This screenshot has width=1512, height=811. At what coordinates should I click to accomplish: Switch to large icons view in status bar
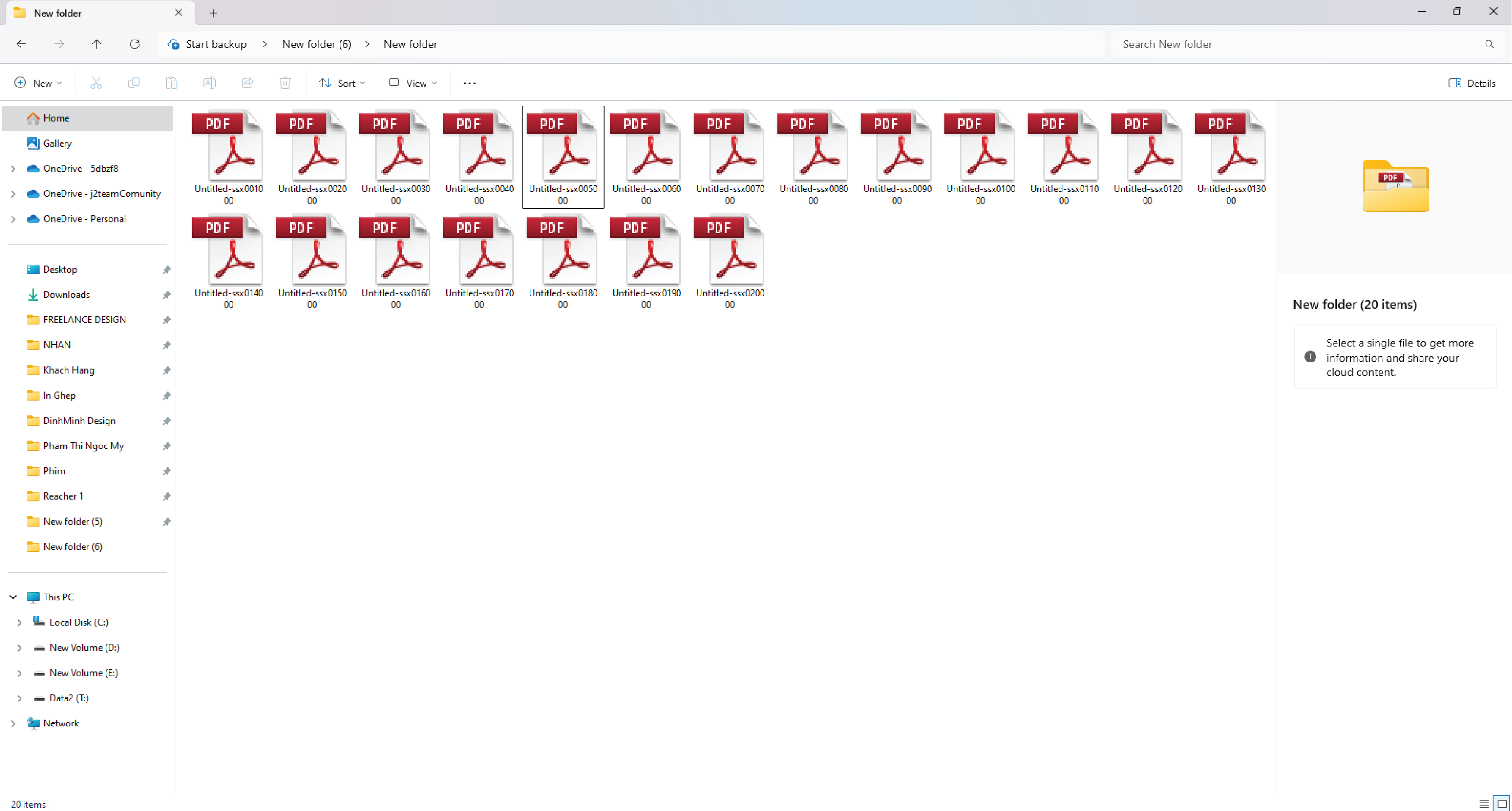click(1502, 803)
